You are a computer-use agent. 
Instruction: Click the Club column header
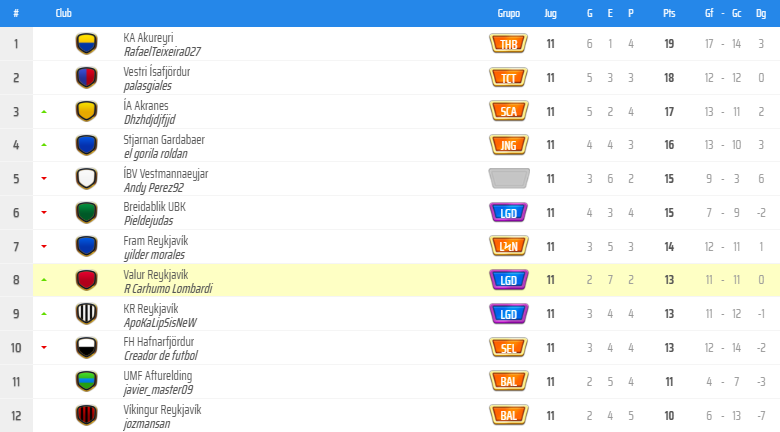(64, 13)
